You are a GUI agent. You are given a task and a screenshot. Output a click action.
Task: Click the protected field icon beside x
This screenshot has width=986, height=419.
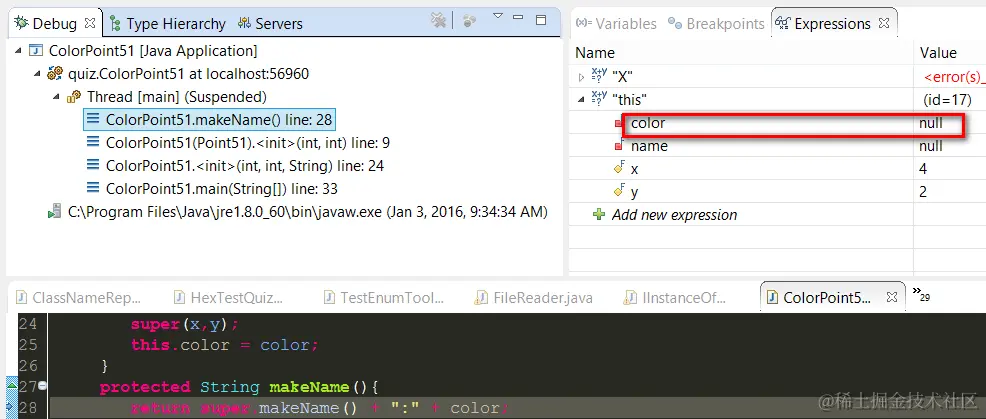[x=619, y=168]
